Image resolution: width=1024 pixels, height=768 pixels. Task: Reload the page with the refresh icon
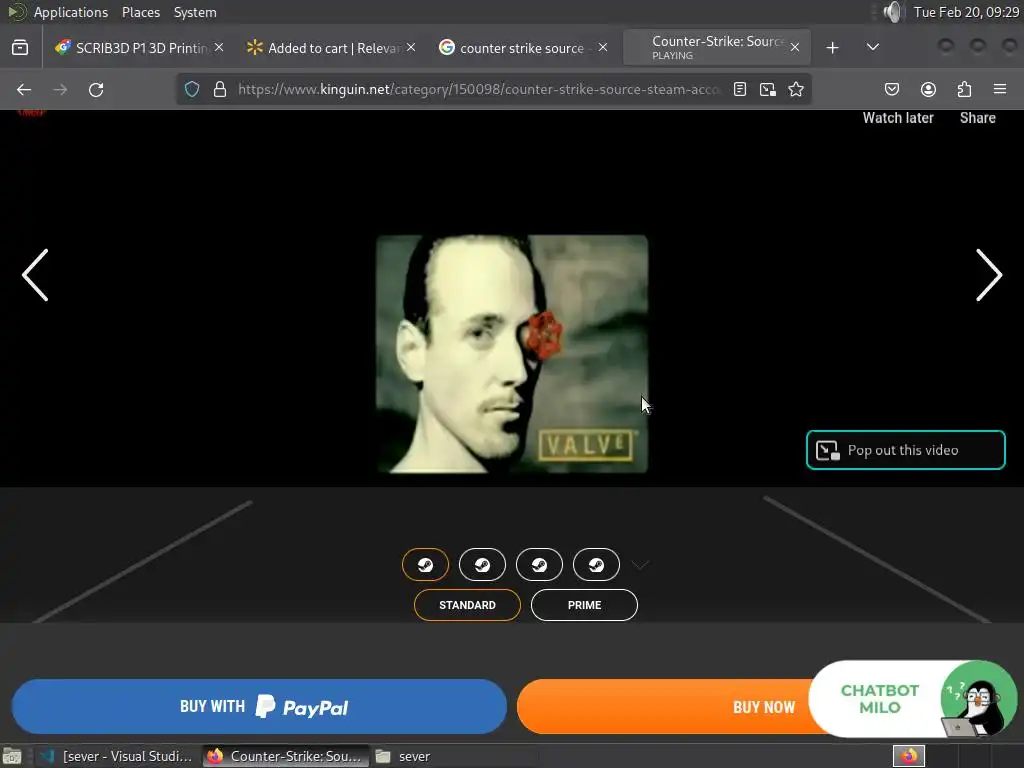[x=96, y=89]
